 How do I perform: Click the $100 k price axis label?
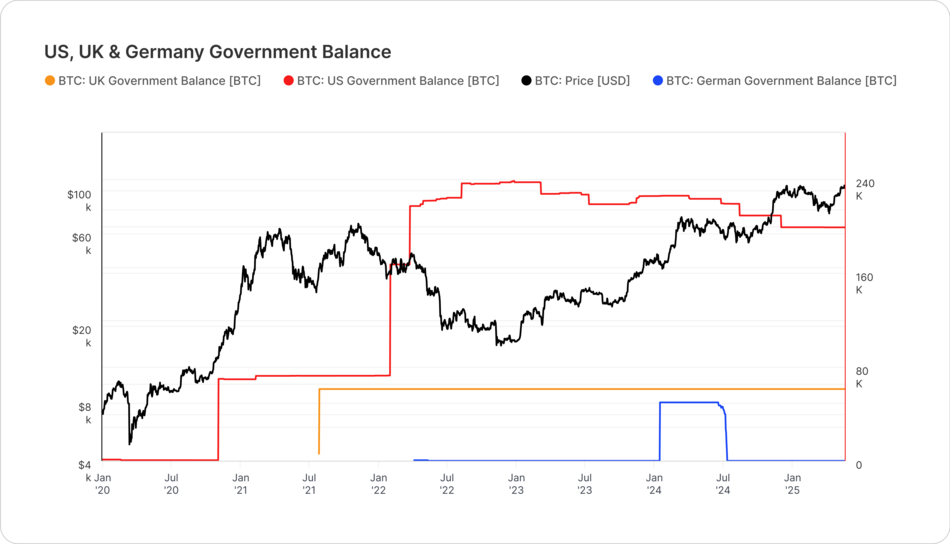[x=79, y=201]
